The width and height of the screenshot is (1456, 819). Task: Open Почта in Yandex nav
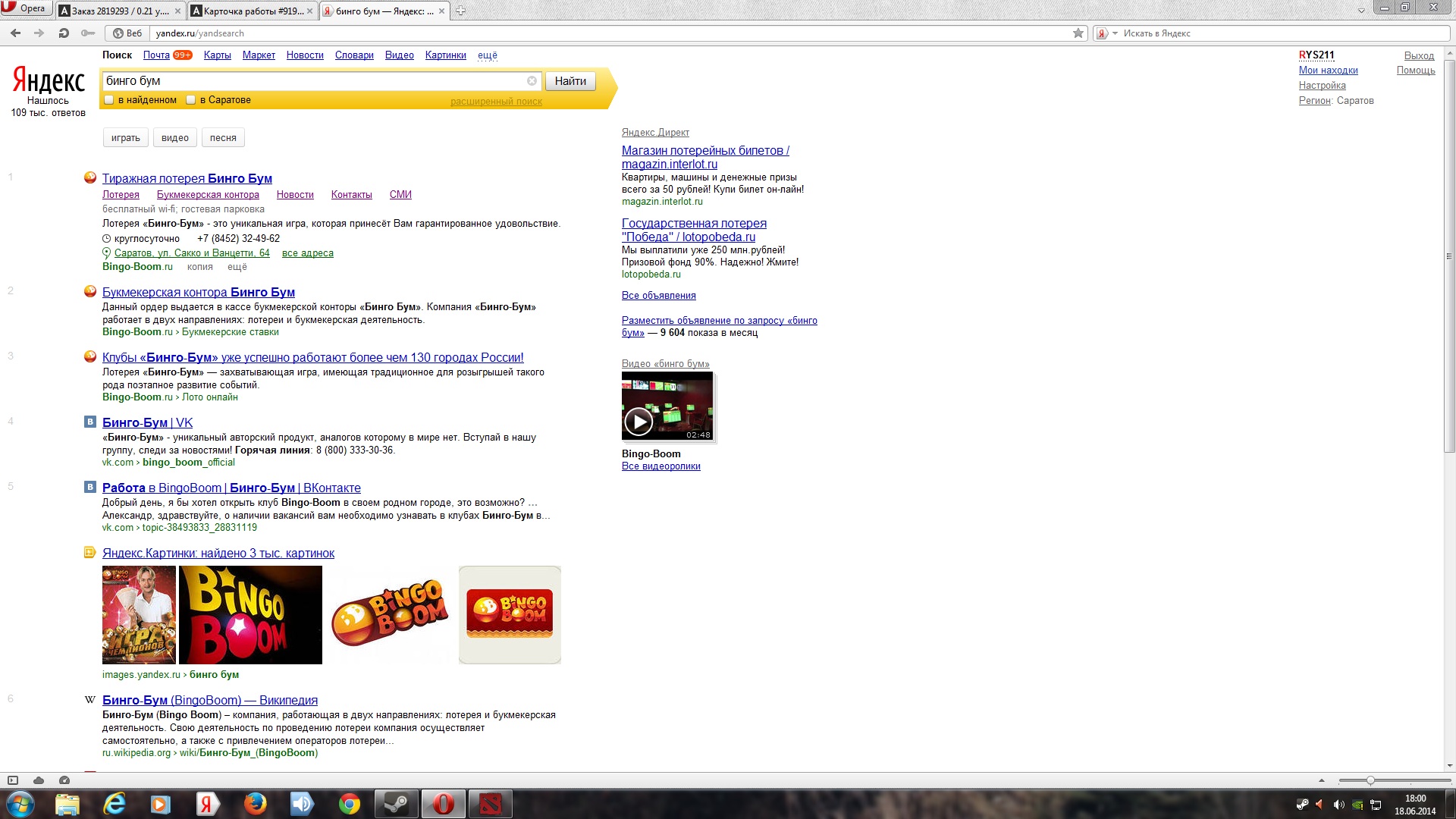156,55
